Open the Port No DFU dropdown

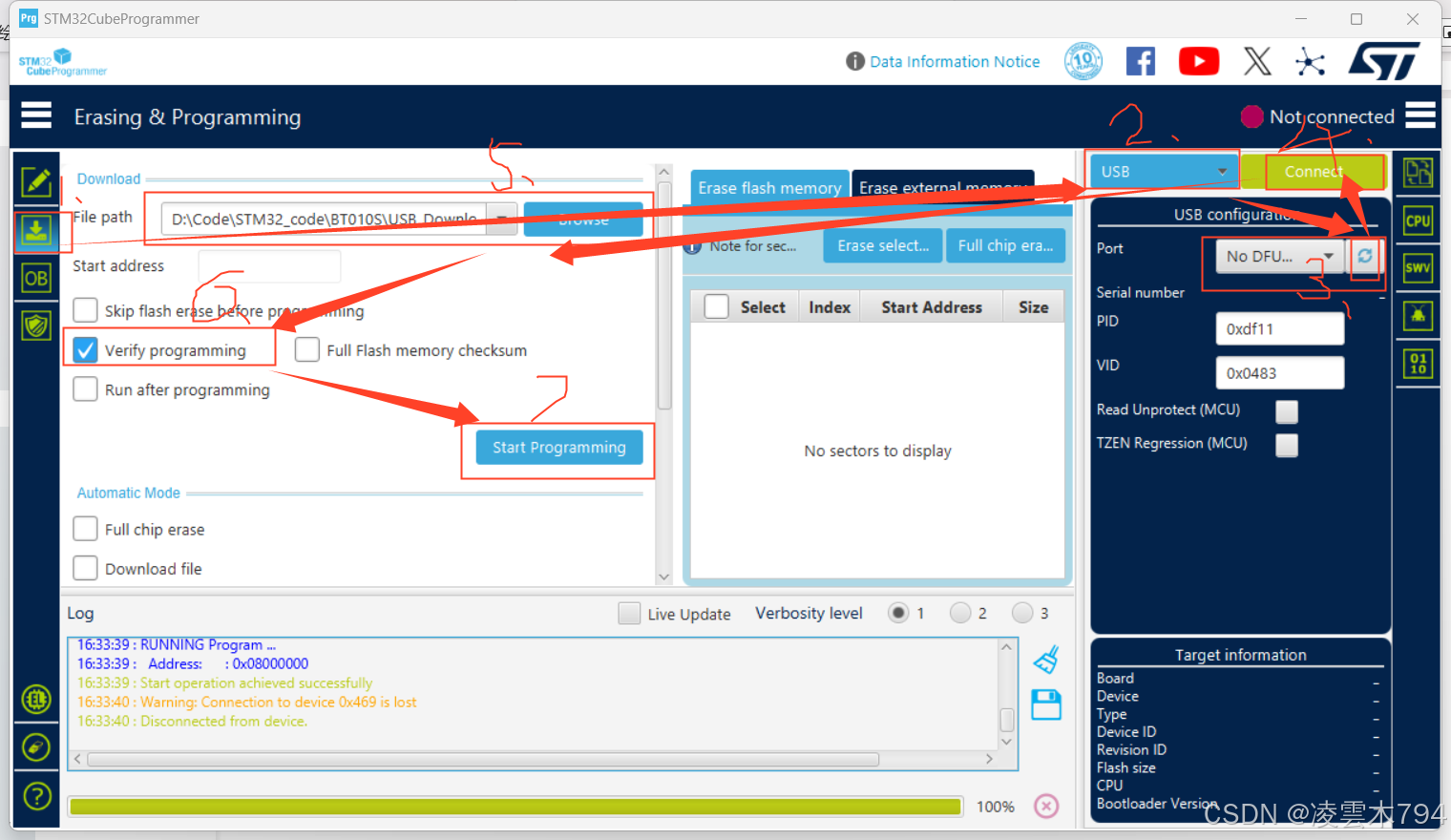1280,256
